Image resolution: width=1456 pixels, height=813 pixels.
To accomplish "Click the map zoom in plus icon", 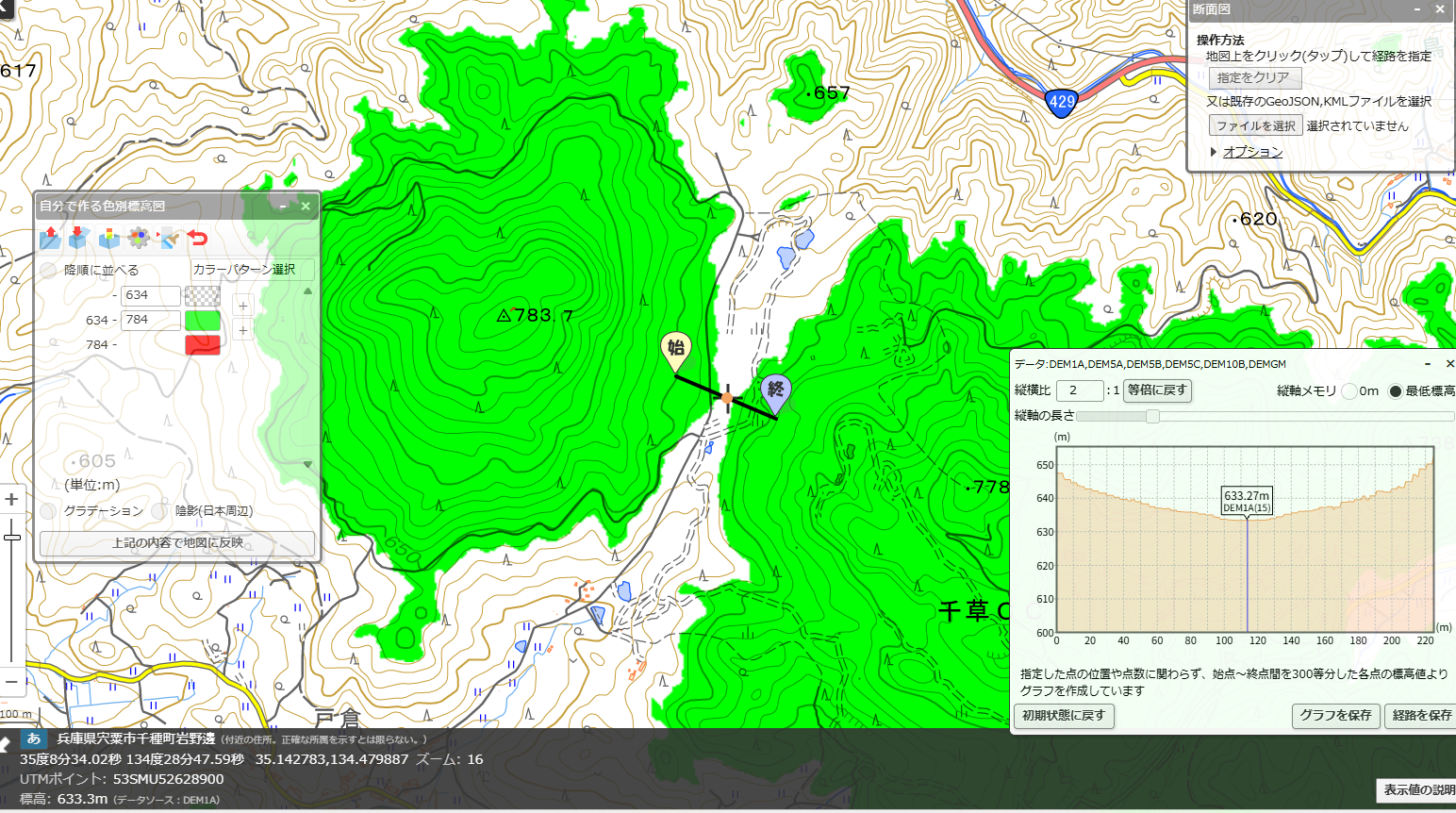I will click(x=11, y=500).
